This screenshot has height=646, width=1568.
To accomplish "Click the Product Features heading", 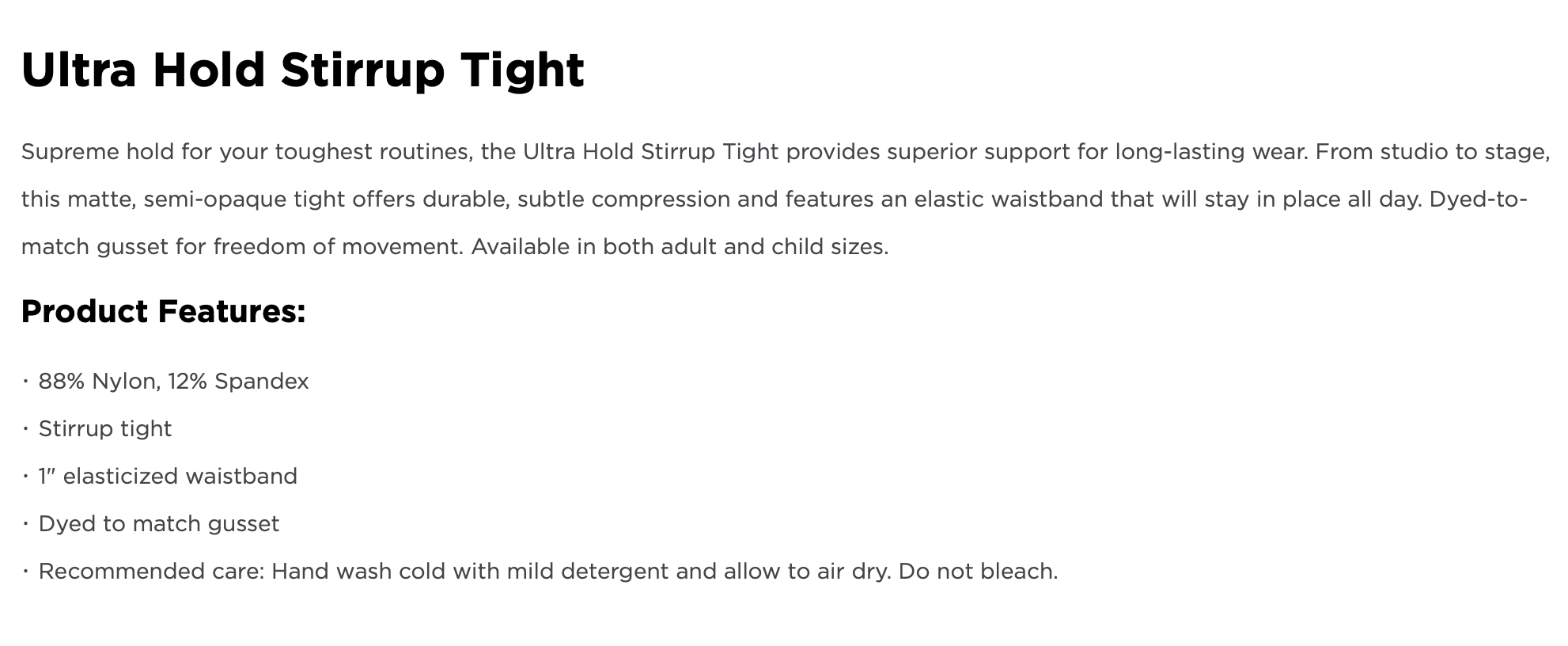I will coord(164,311).
